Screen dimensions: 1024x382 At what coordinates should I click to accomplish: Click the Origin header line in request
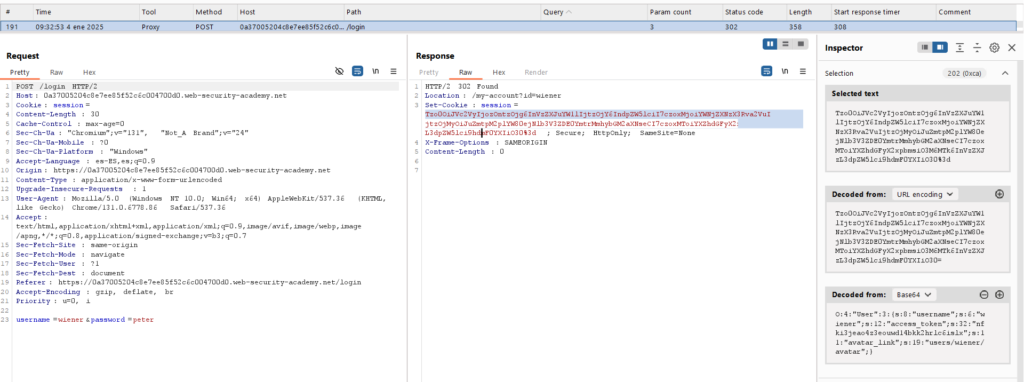point(173,170)
